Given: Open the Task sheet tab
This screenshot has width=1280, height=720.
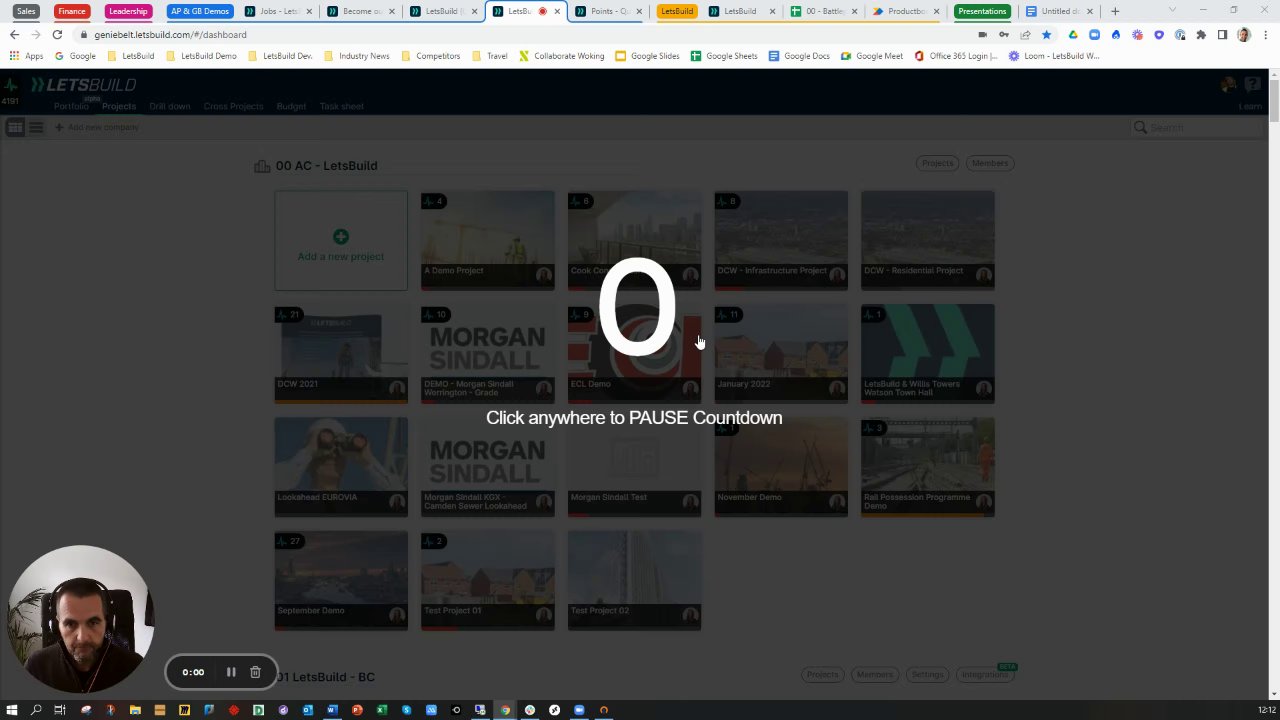Looking at the screenshot, I should 341,106.
